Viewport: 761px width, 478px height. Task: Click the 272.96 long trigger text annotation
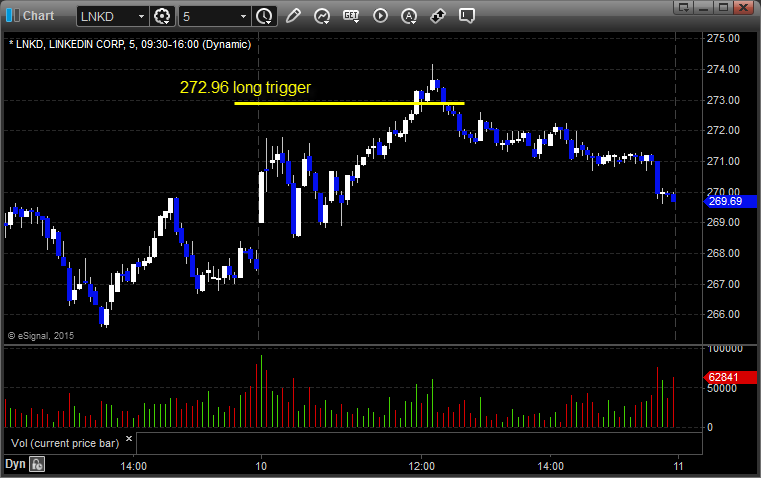(x=245, y=87)
